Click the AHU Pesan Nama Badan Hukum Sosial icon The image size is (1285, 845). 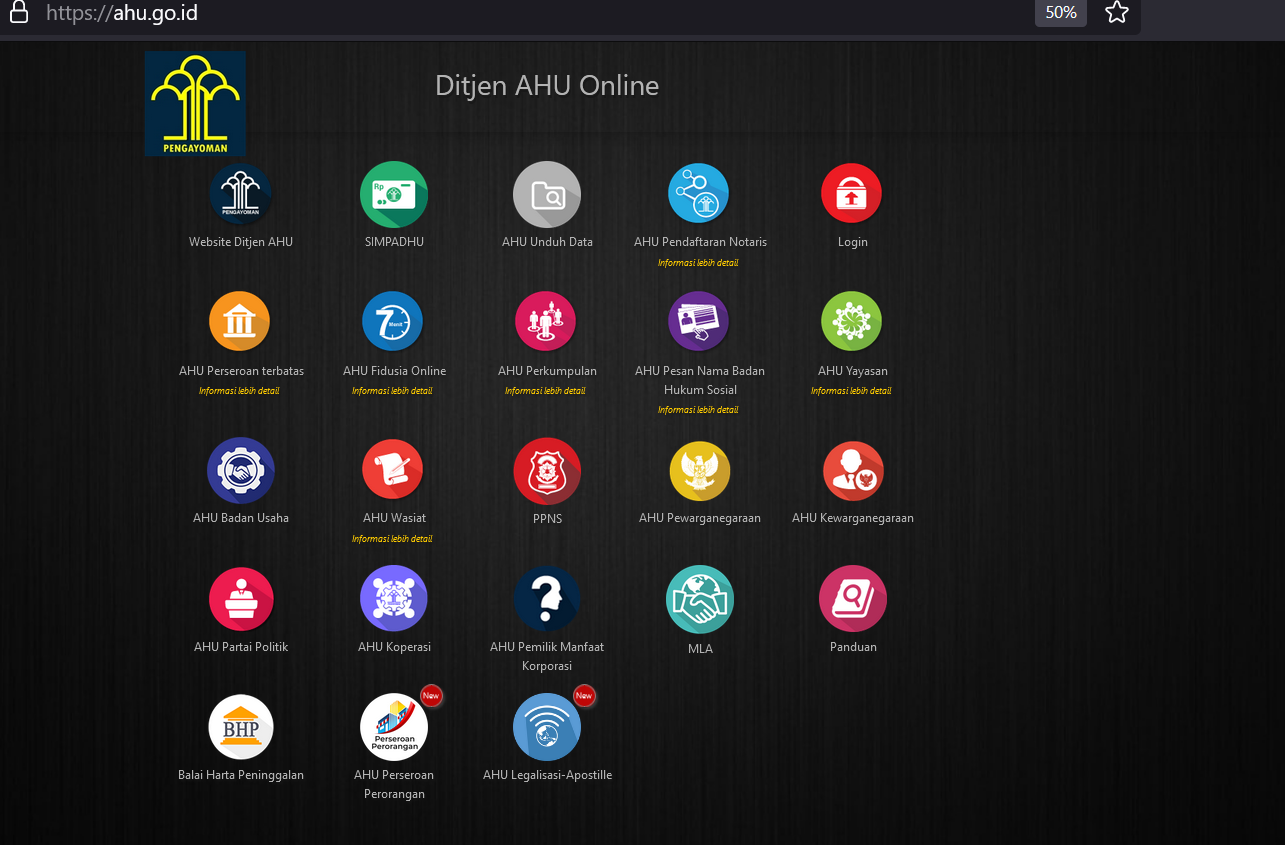click(699, 322)
